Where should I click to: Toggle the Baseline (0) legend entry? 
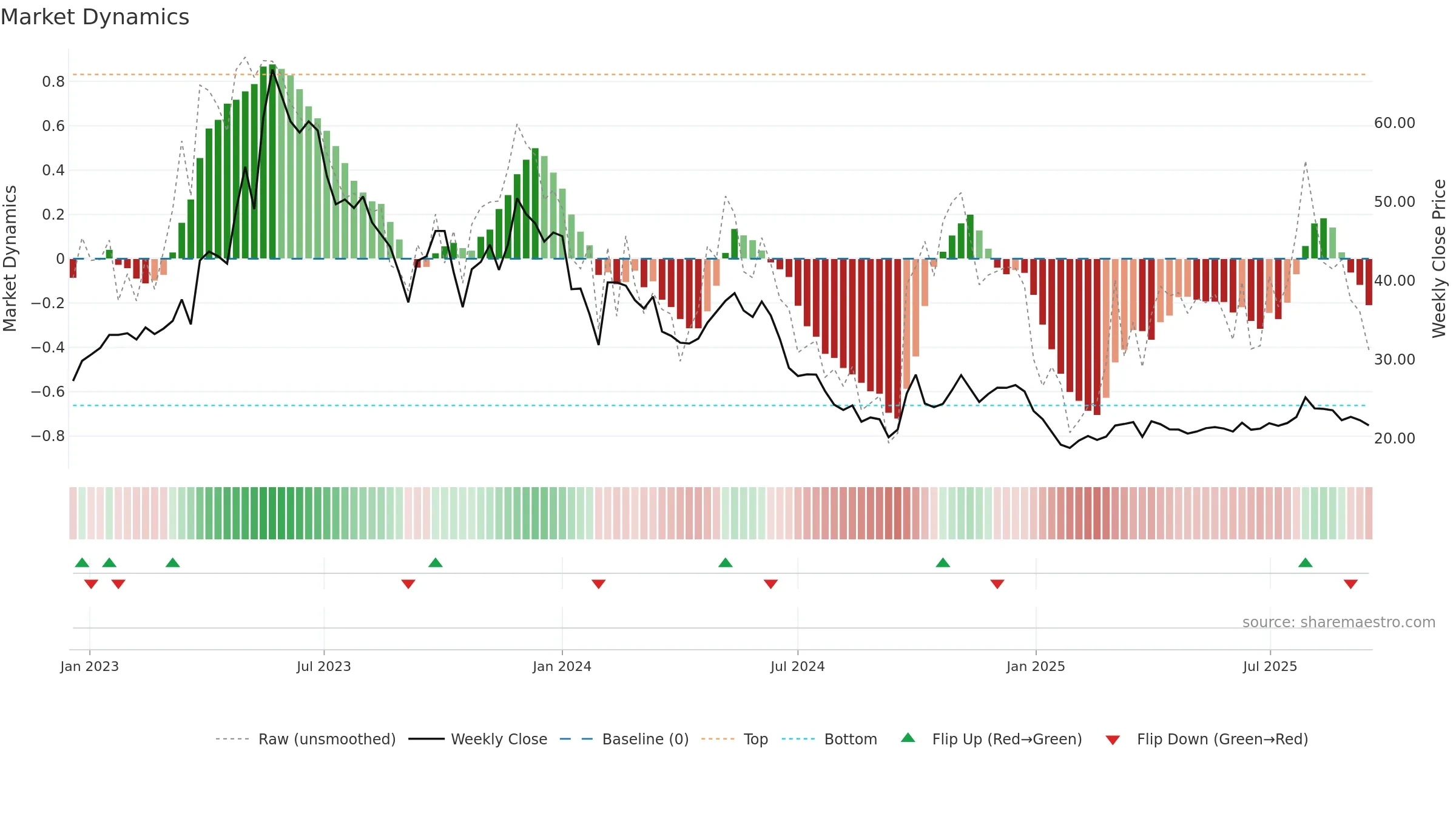(624, 739)
